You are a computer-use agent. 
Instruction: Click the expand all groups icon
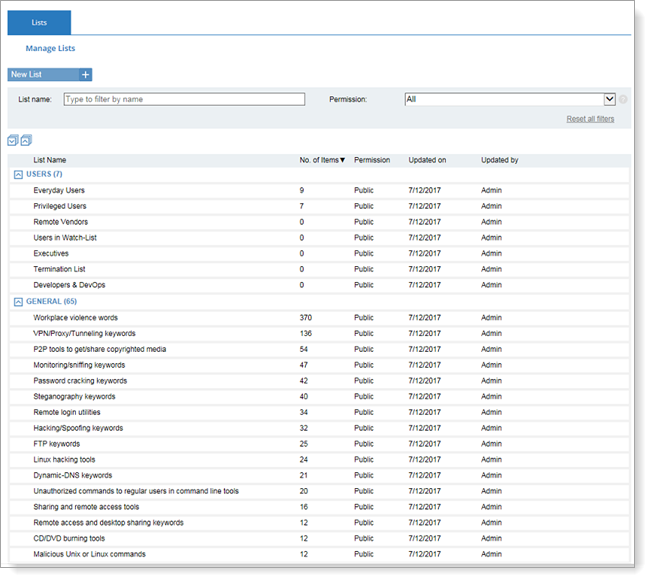[13, 141]
